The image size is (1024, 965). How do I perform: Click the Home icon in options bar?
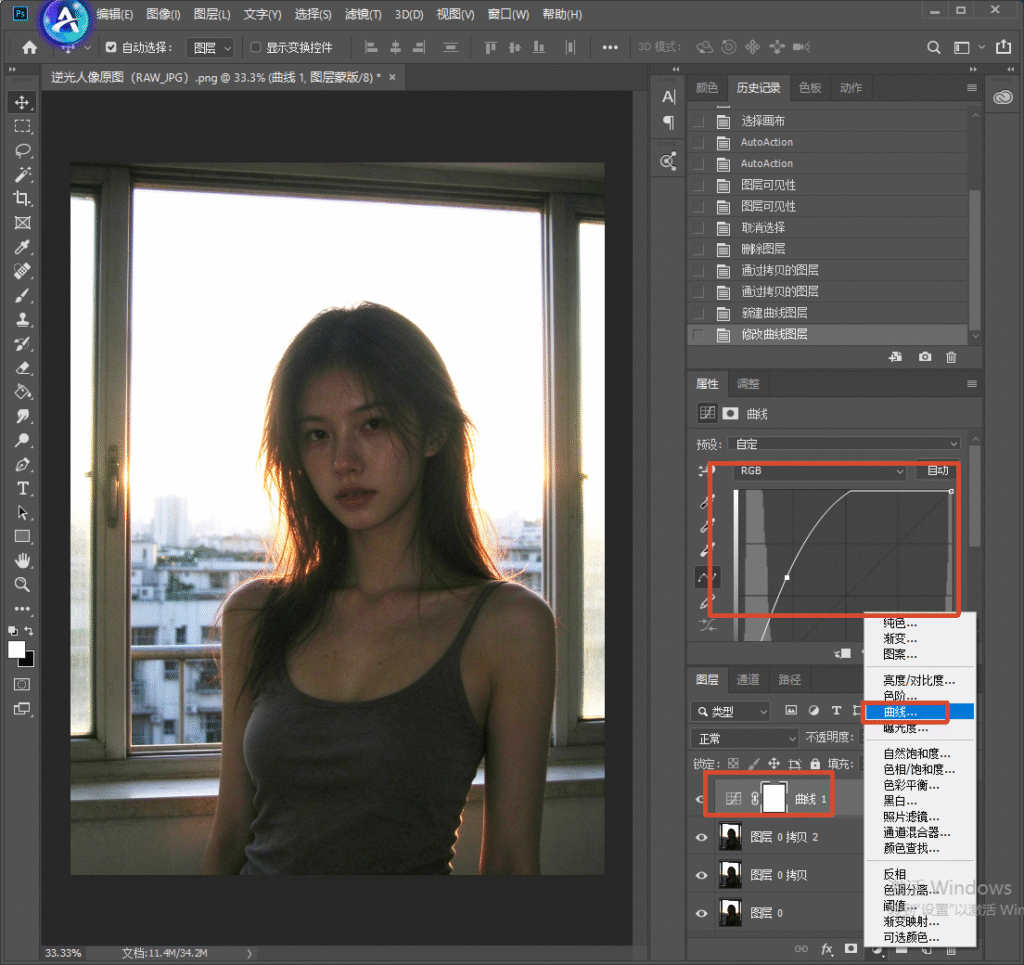29,47
